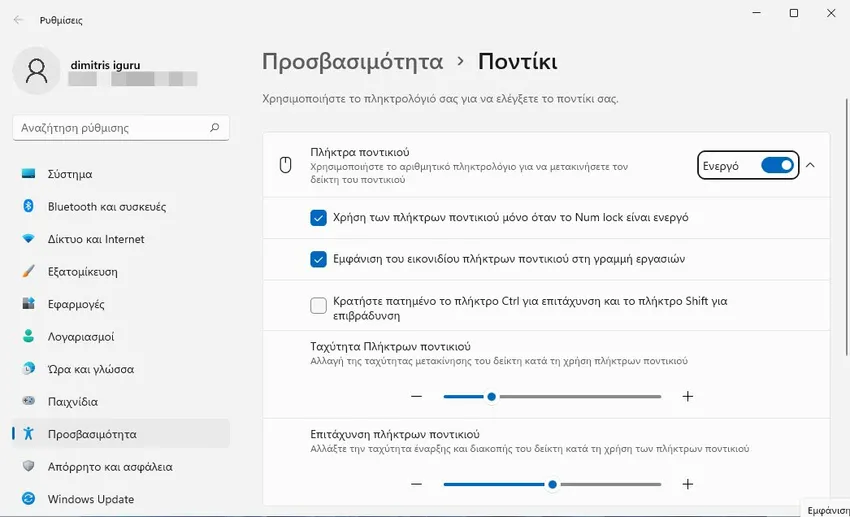Click the Ταχύτητα Πλήκτρων ποντικιού slider handle

(491, 397)
